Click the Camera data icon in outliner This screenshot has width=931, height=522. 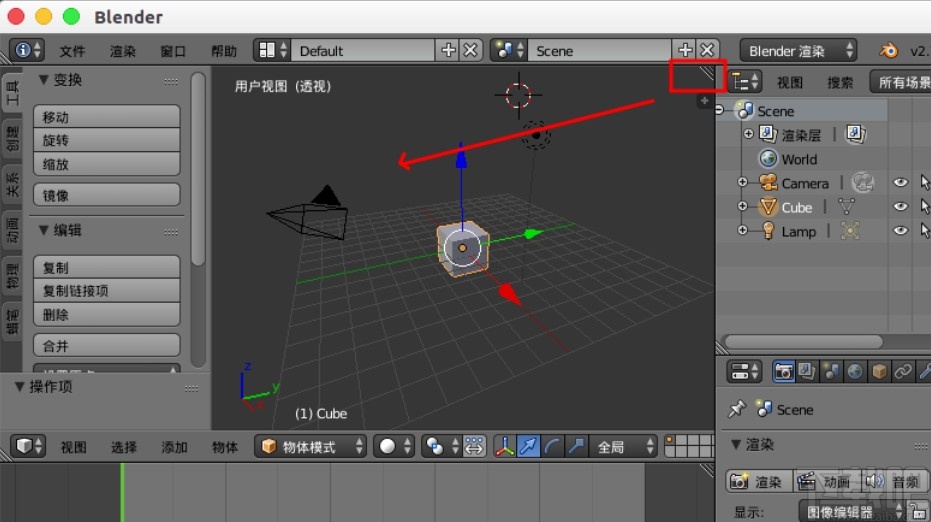(x=863, y=183)
